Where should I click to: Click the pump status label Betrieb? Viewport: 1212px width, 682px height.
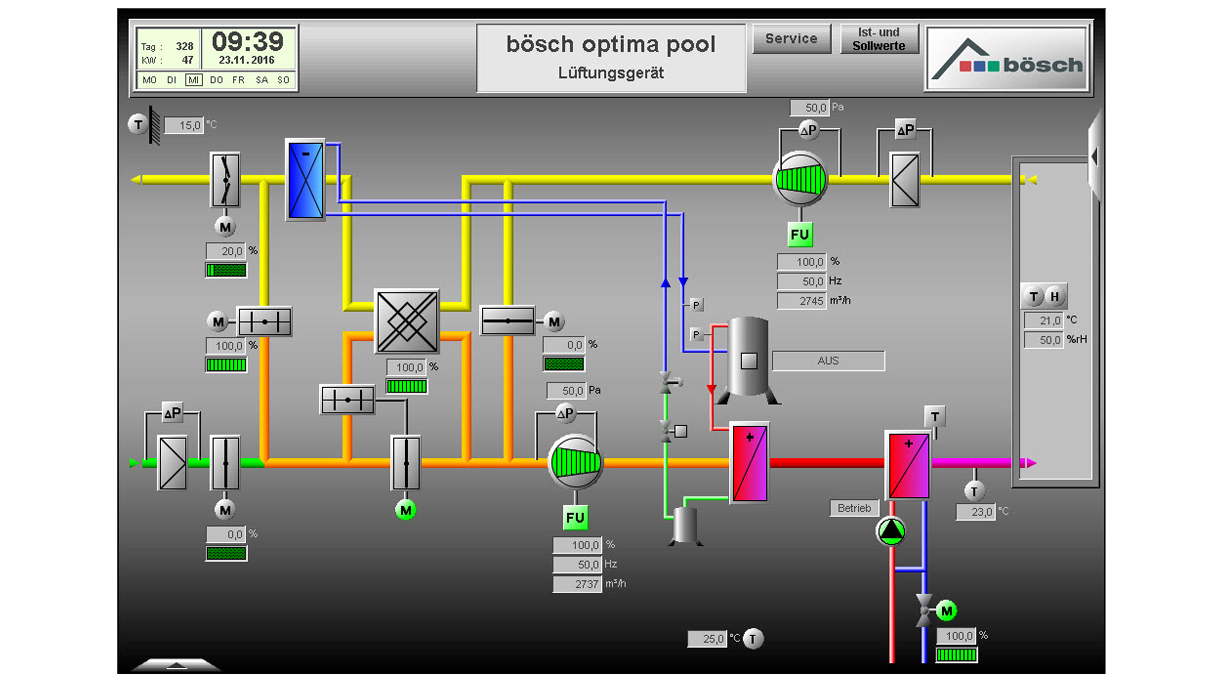click(854, 508)
